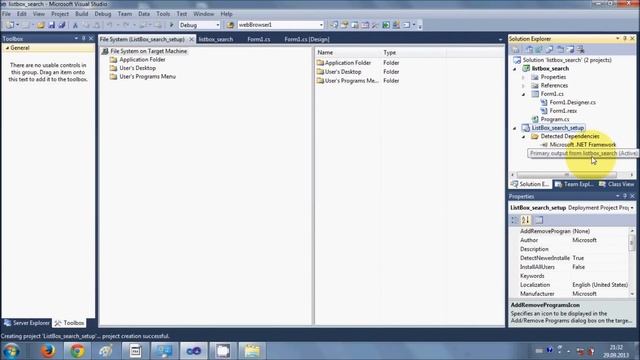
Task: Open the Help menu
Action: pyautogui.click(x=227, y=14)
